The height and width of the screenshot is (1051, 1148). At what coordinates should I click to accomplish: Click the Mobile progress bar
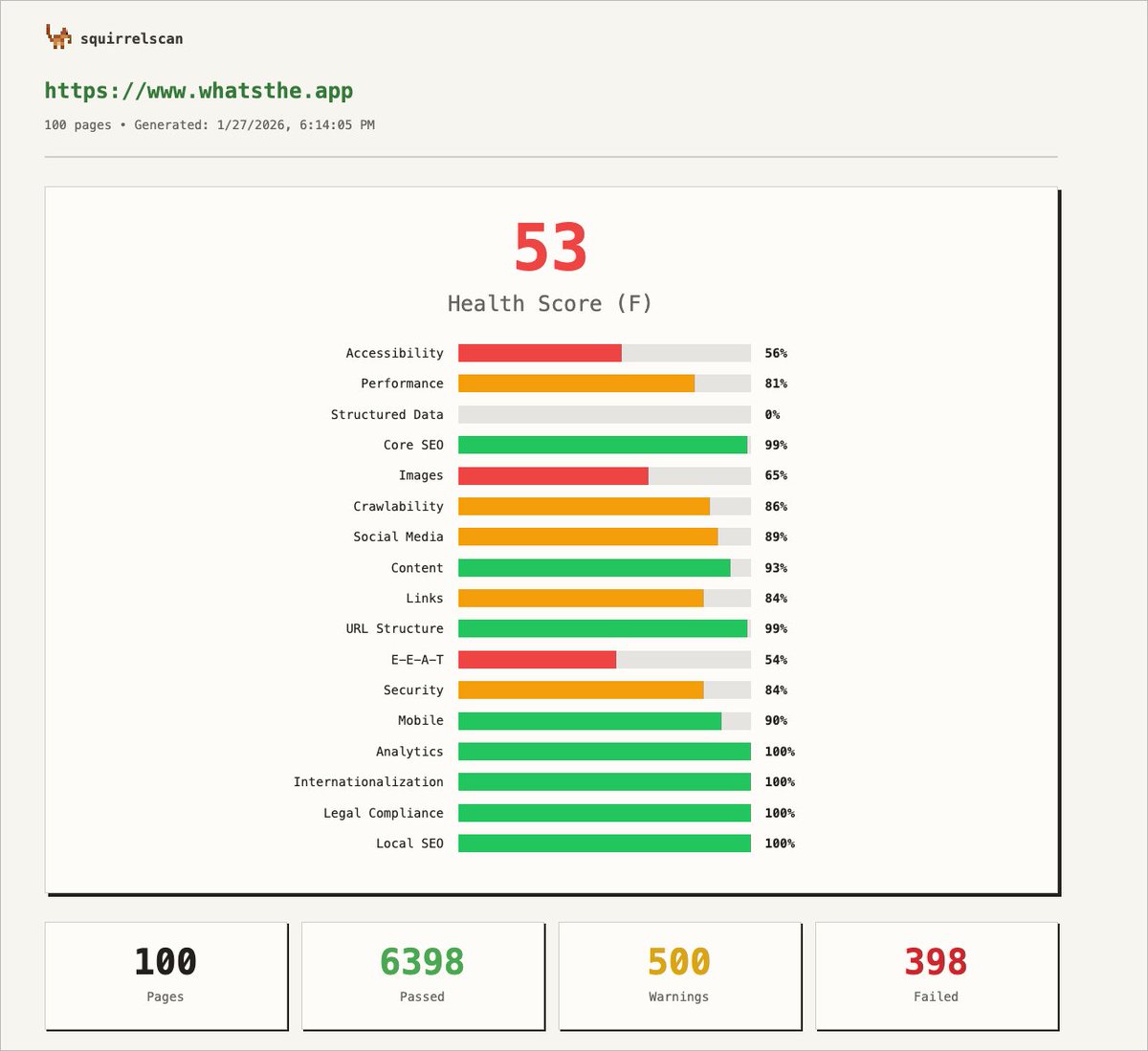[605, 720]
